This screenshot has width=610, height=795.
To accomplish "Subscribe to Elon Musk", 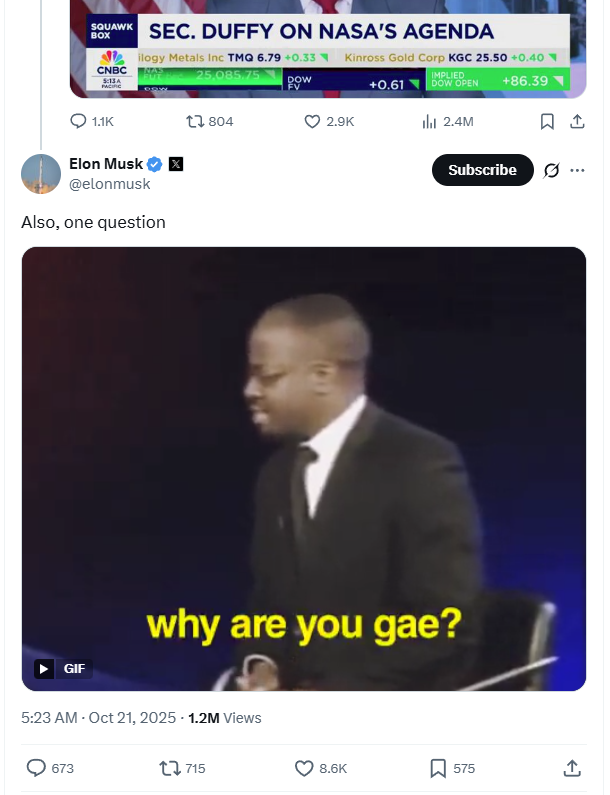I will click(482, 170).
